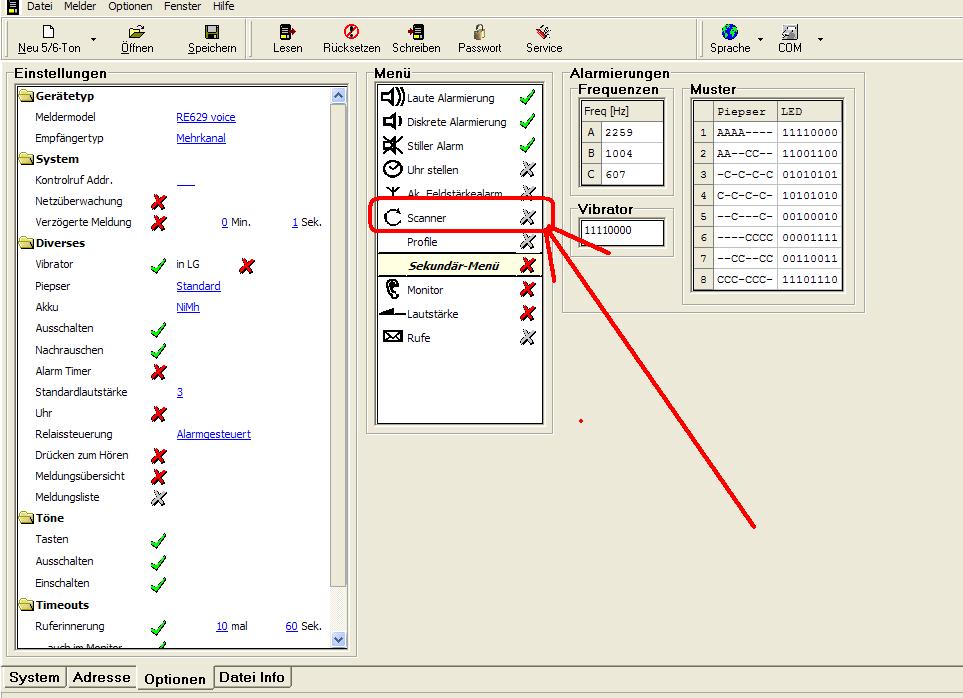
Task: Collapse the Gerätetyp folder group
Action: tap(26, 96)
